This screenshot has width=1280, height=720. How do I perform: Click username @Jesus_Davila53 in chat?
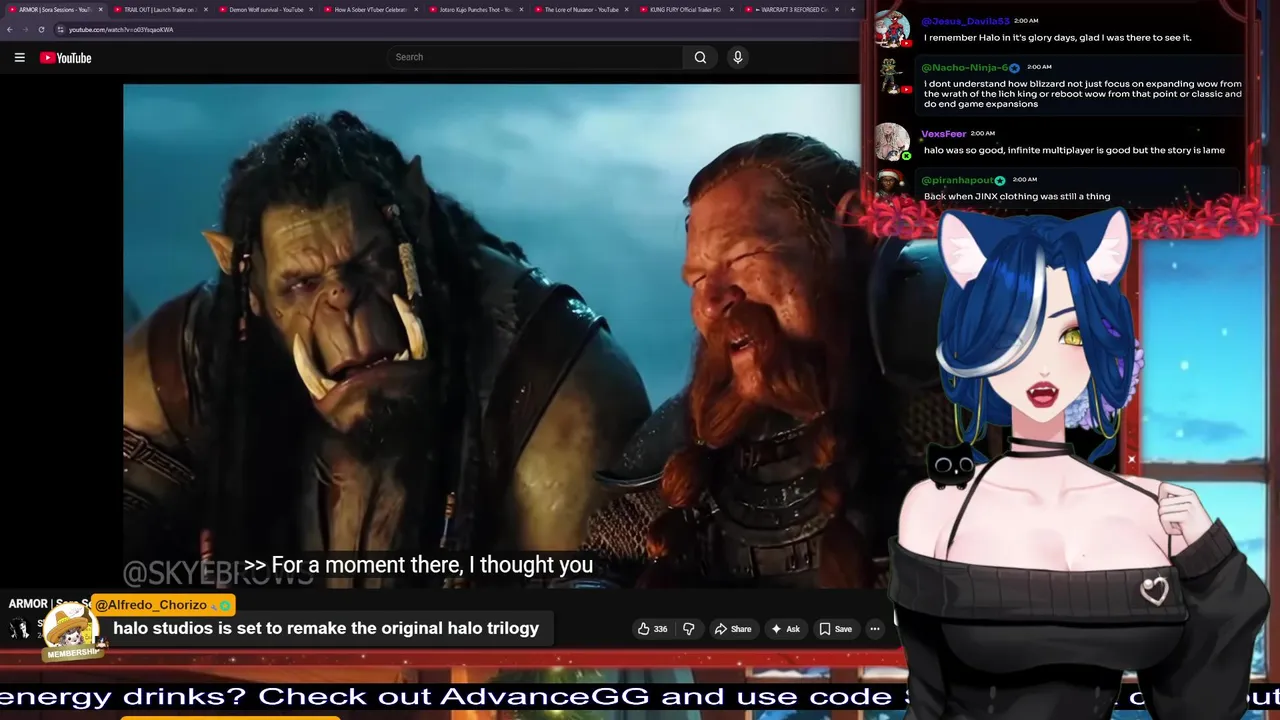coord(965,21)
